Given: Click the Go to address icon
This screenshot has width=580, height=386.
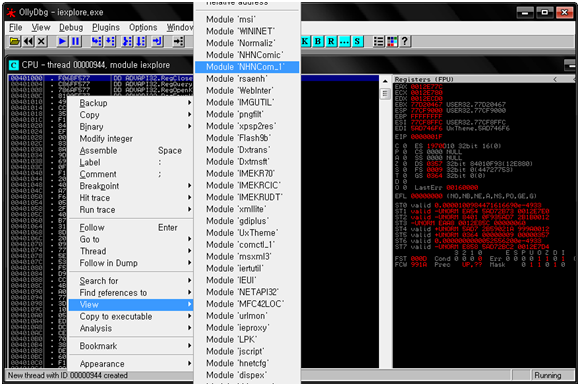Looking at the screenshot, I should 179,41.
